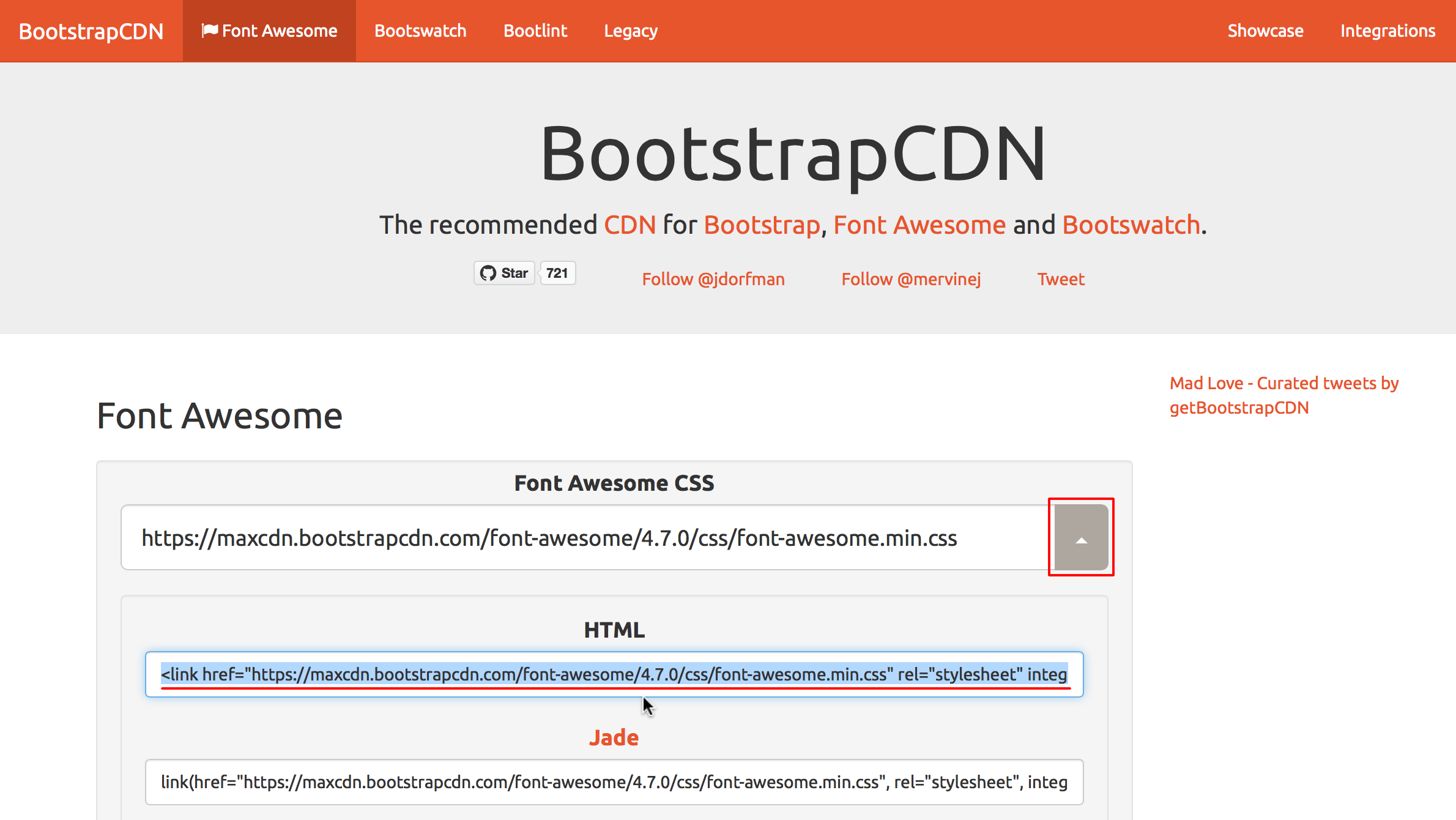Click Follow @mervinej link
This screenshot has height=820, width=1456.
(x=911, y=279)
